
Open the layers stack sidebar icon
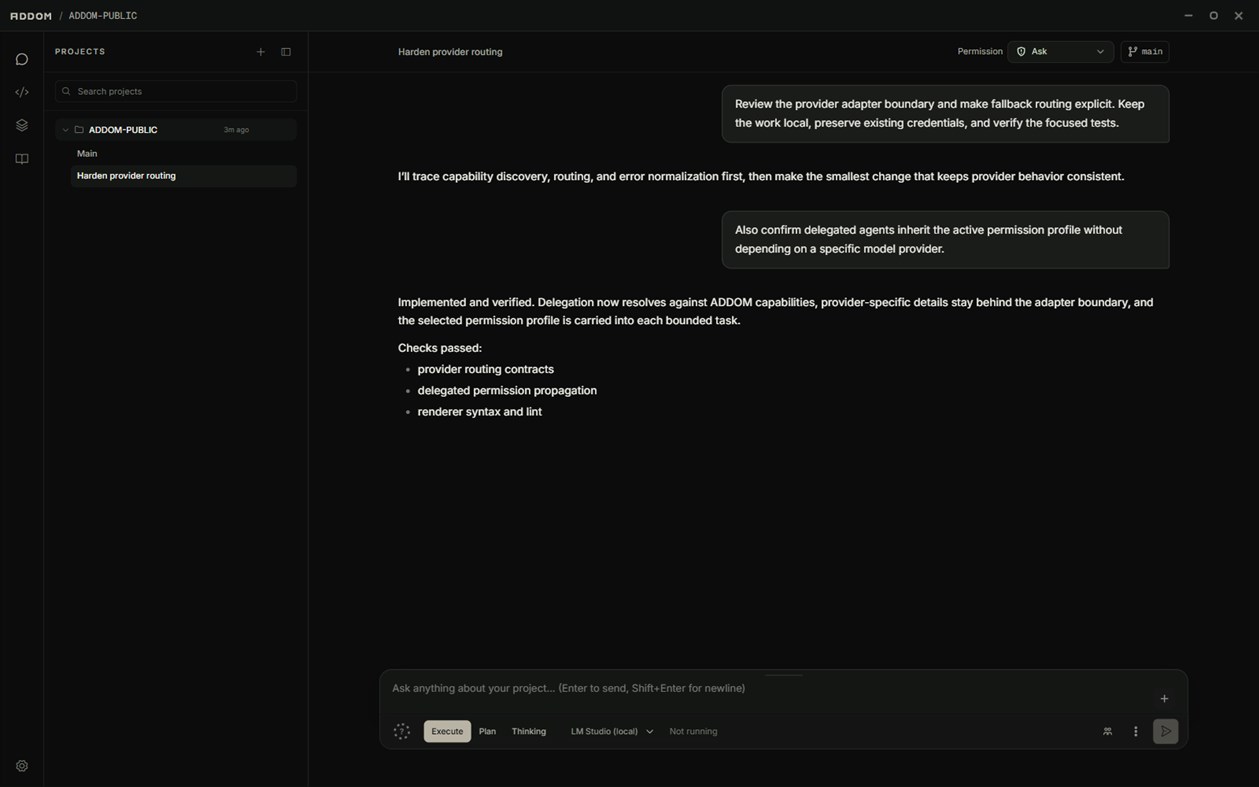(x=22, y=125)
